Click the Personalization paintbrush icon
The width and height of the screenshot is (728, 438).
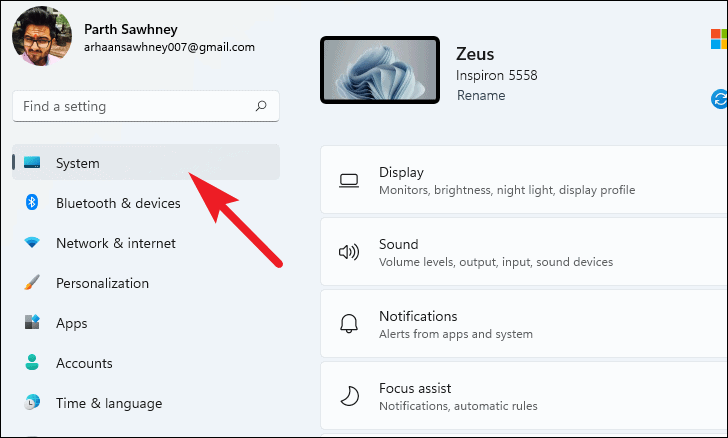pos(32,282)
